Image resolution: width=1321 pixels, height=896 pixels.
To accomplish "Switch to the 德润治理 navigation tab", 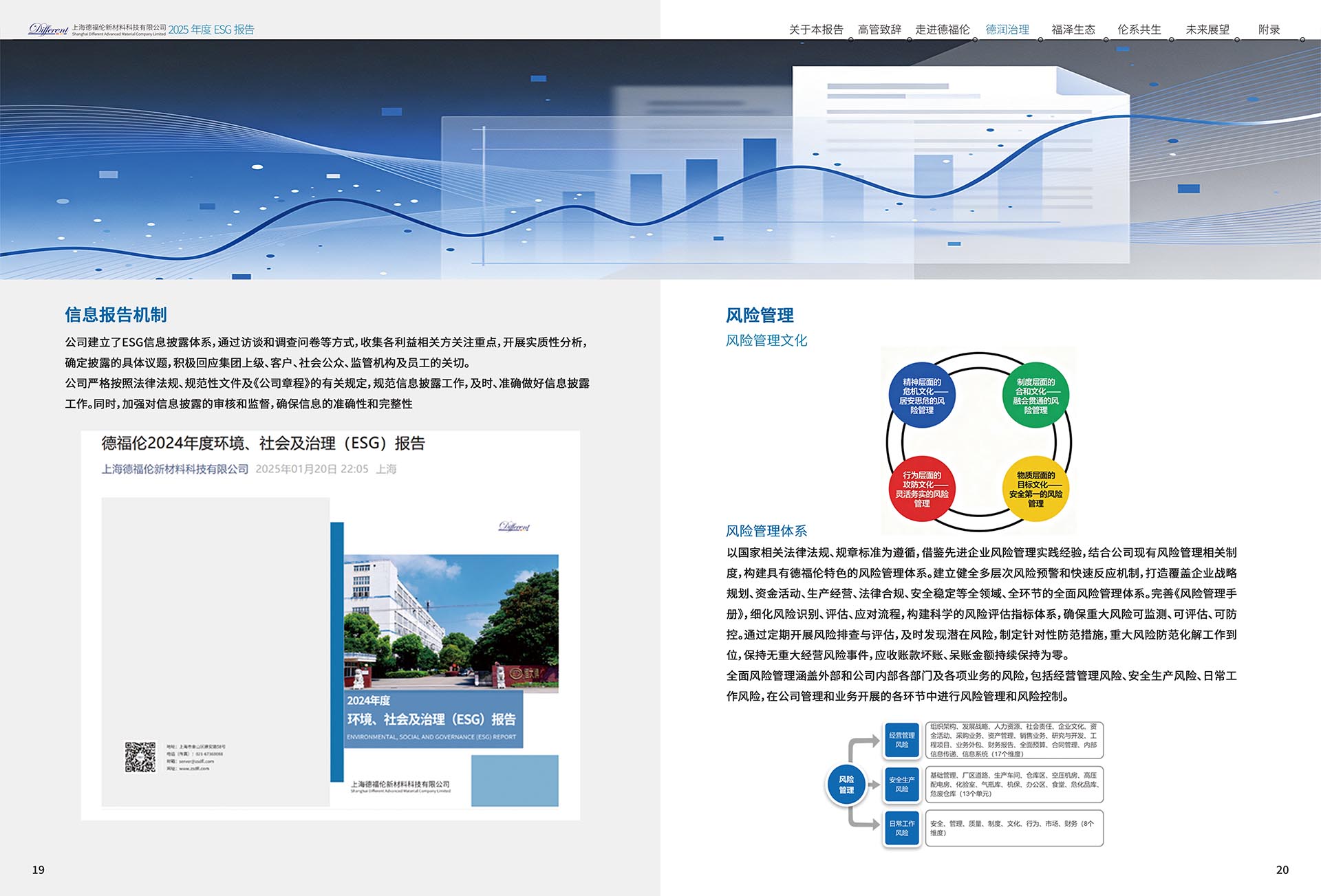I will (1007, 29).
